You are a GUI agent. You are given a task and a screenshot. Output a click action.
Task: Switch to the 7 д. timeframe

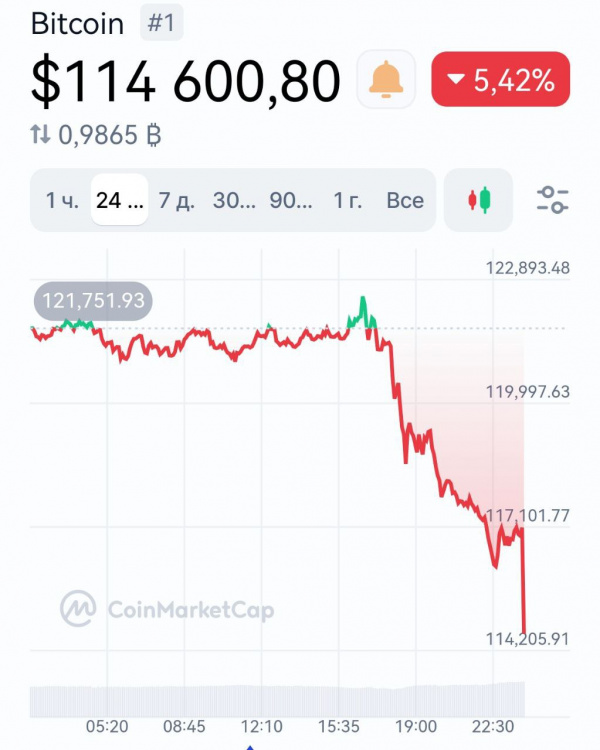point(177,200)
